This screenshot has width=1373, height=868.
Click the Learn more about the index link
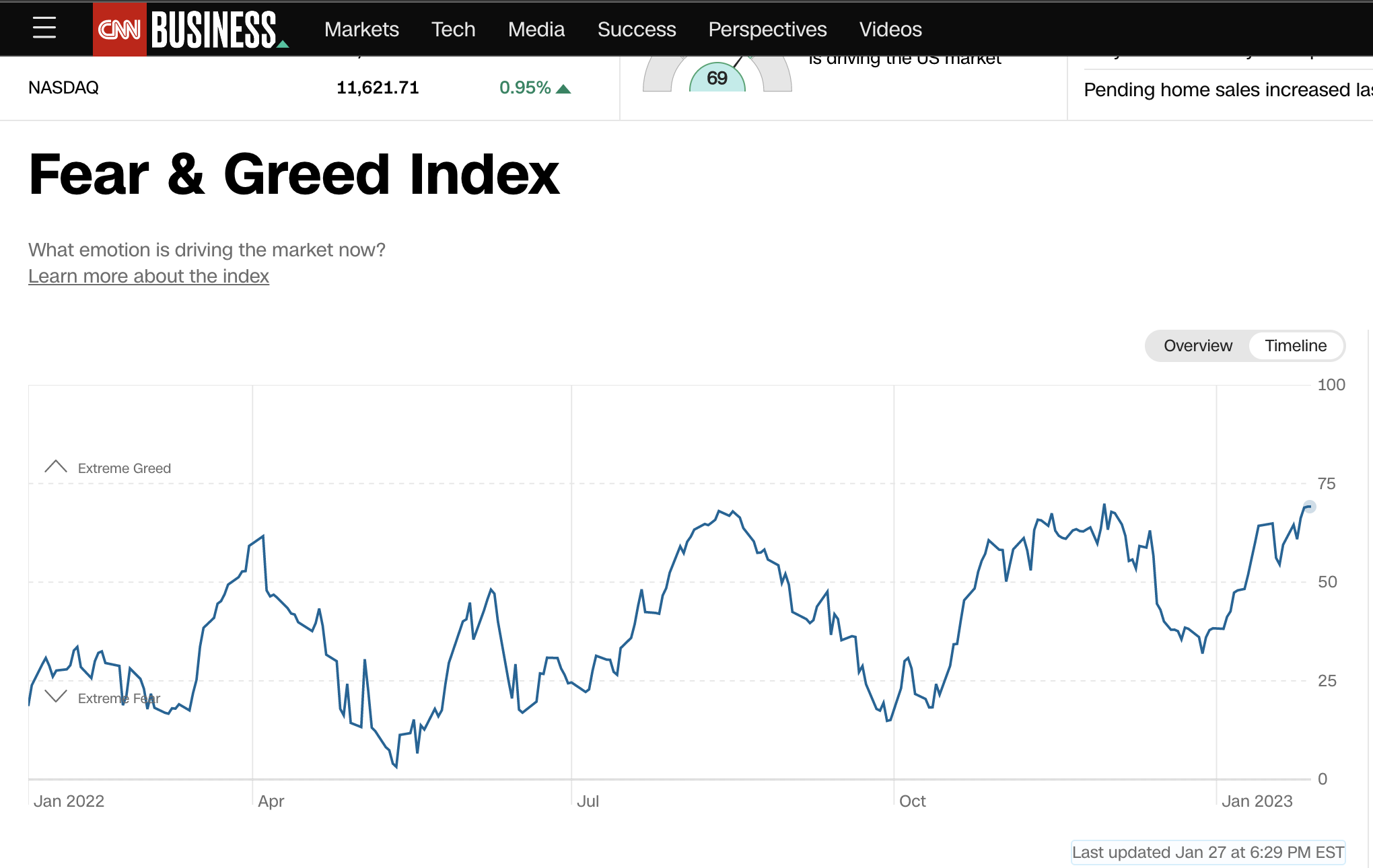[149, 276]
